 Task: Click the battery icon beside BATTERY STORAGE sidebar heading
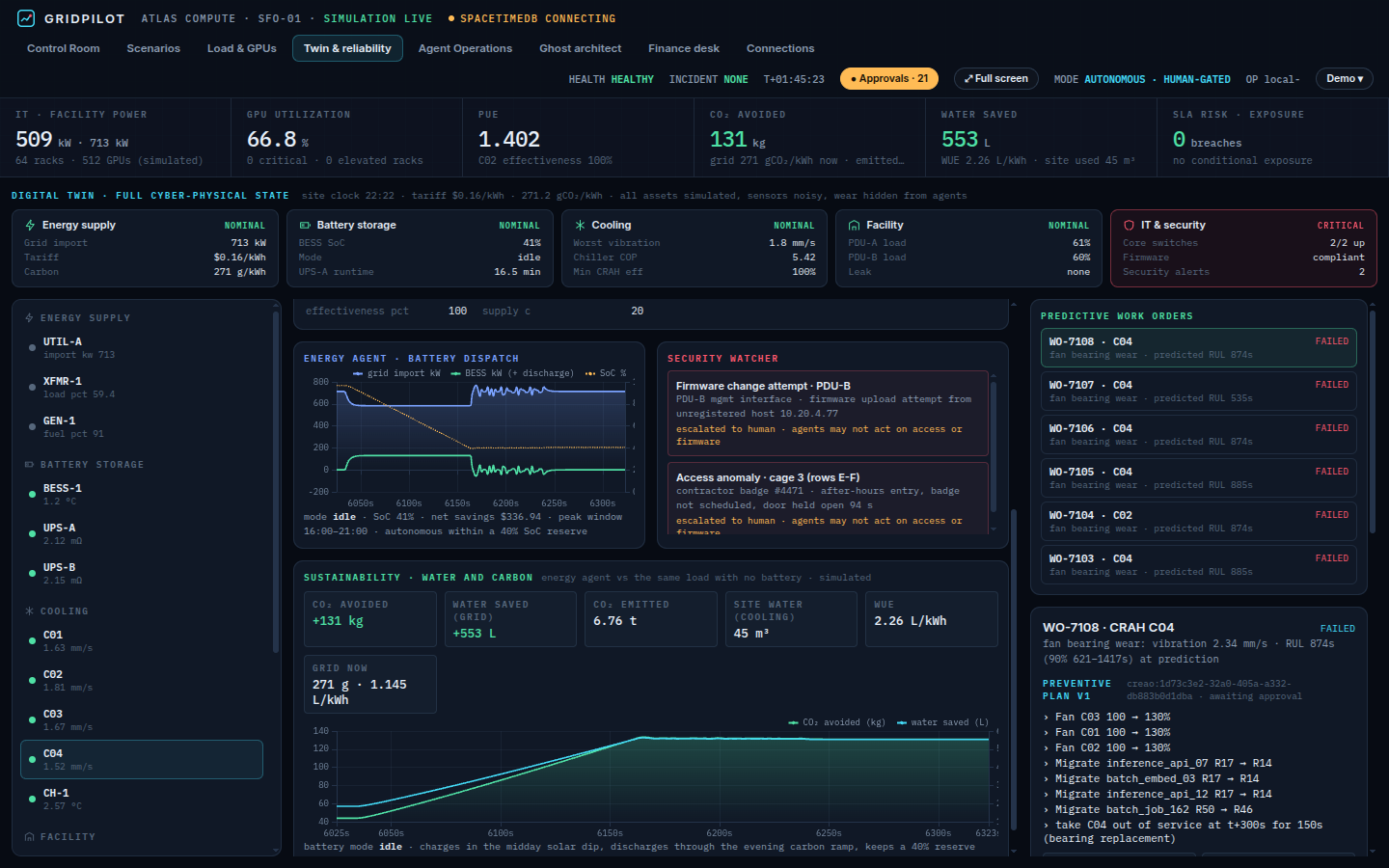[29, 465]
